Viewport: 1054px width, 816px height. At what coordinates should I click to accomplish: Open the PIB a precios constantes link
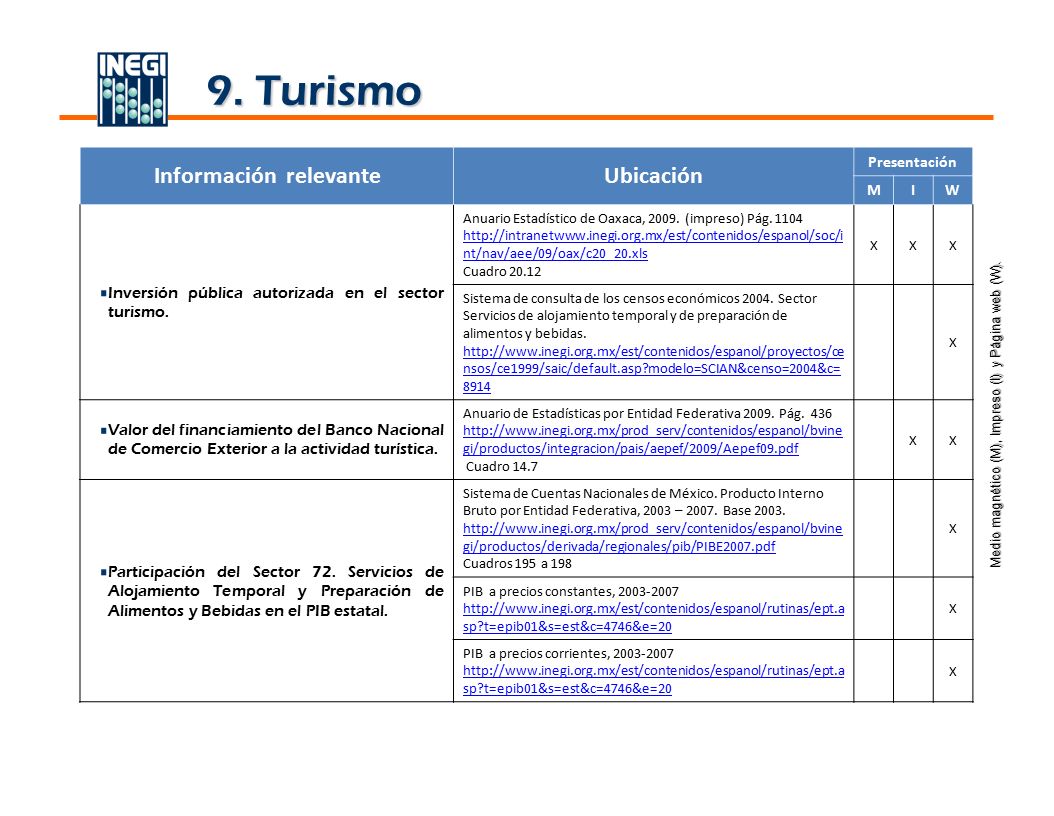[x=653, y=618]
